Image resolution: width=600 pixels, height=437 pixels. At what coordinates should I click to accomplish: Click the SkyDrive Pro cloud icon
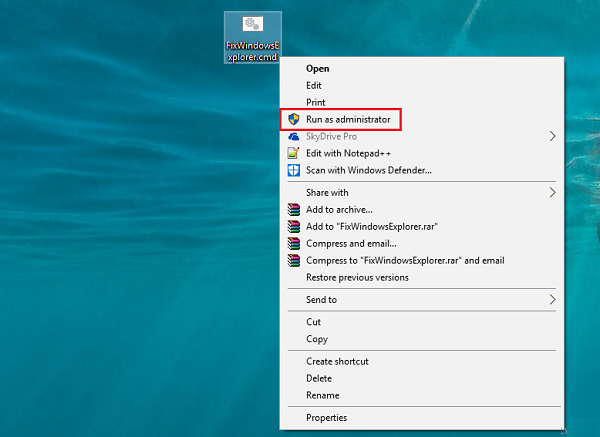click(x=293, y=136)
